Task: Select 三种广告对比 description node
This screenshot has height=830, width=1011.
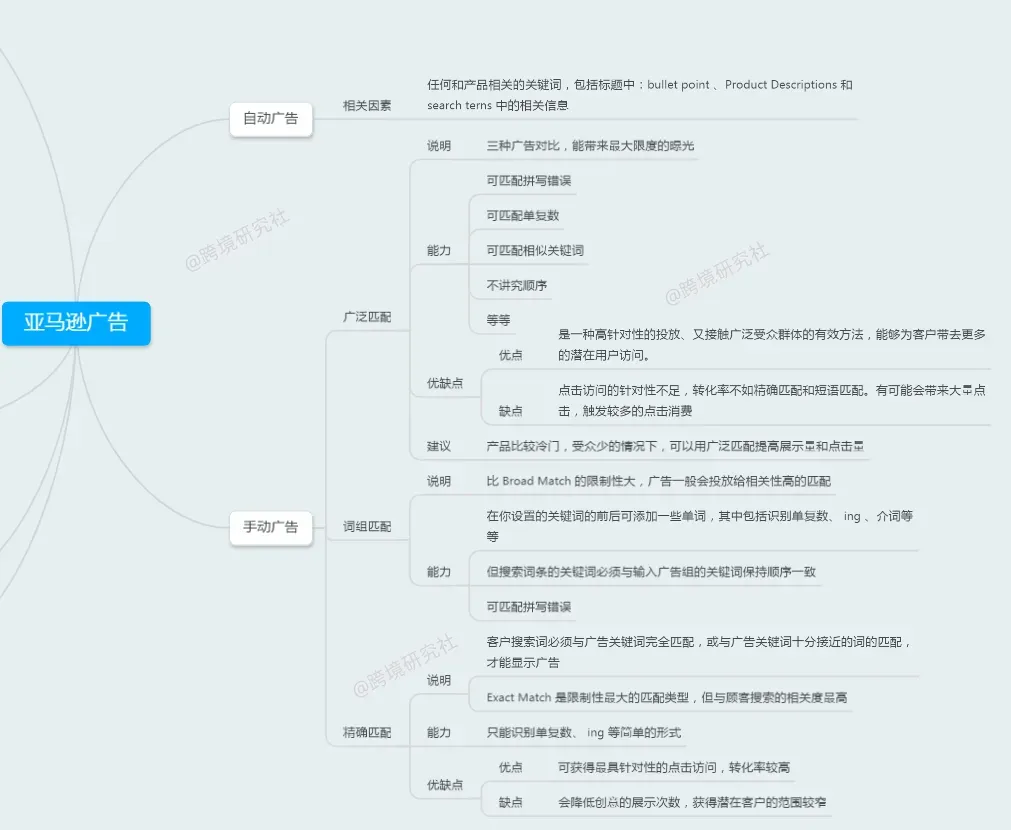Action: pos(590,146)
